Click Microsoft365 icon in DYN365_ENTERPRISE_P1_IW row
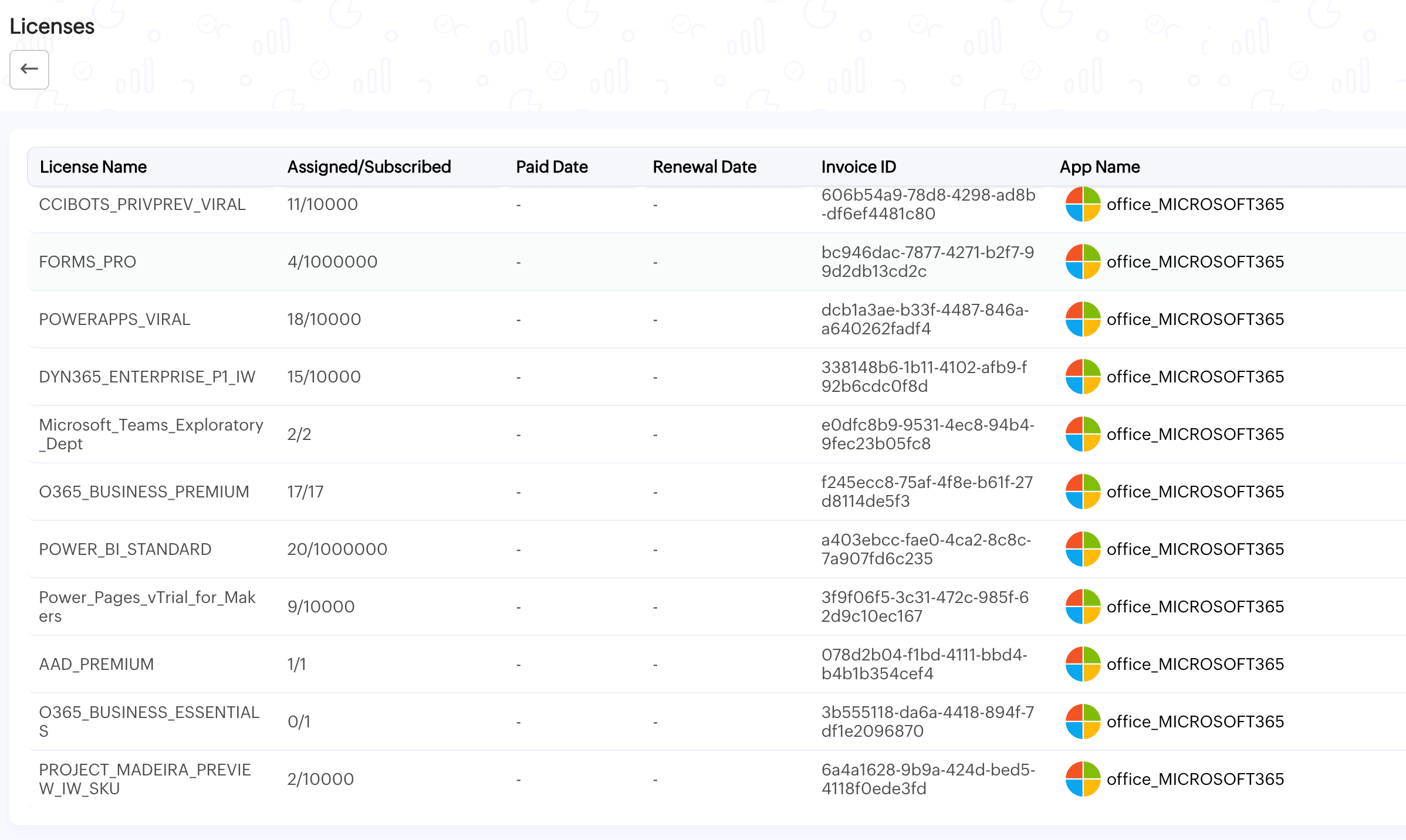 (1083, 377)
